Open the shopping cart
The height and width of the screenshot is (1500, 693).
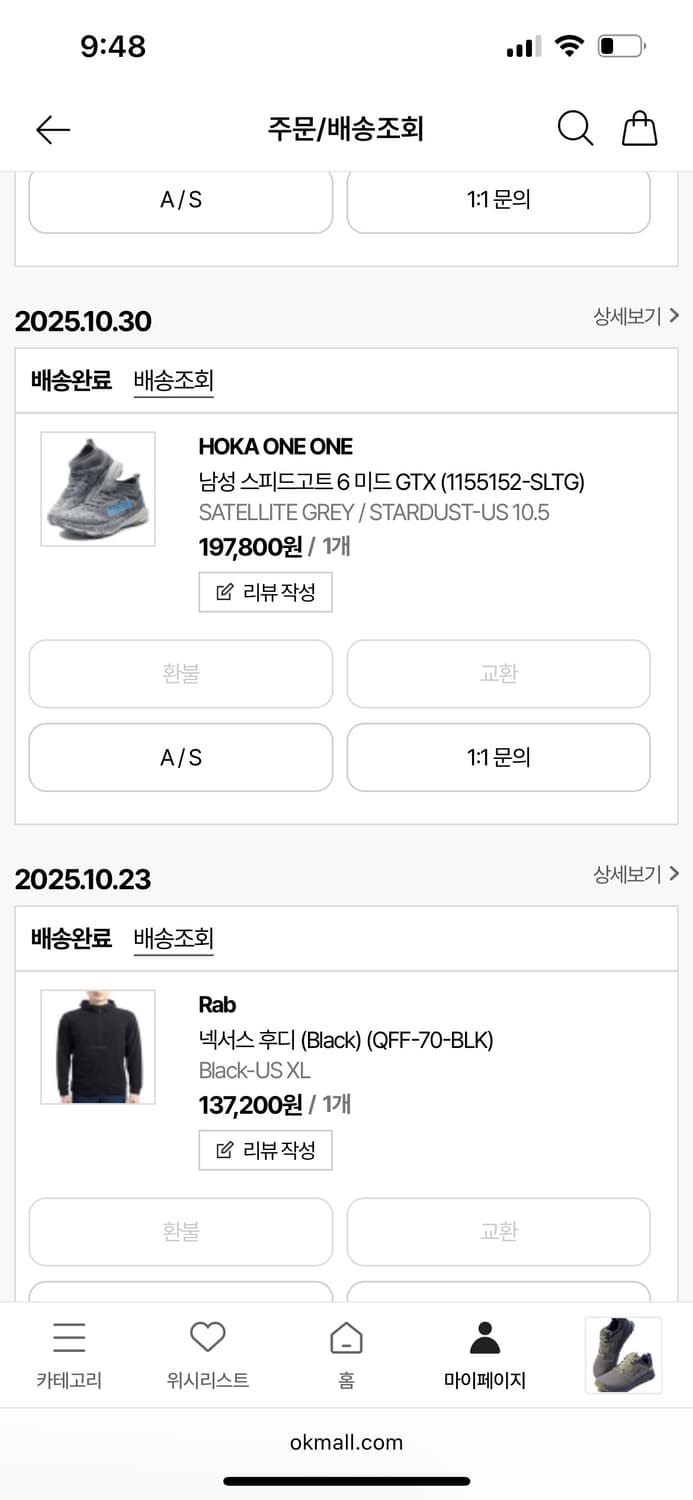point(639,128)
